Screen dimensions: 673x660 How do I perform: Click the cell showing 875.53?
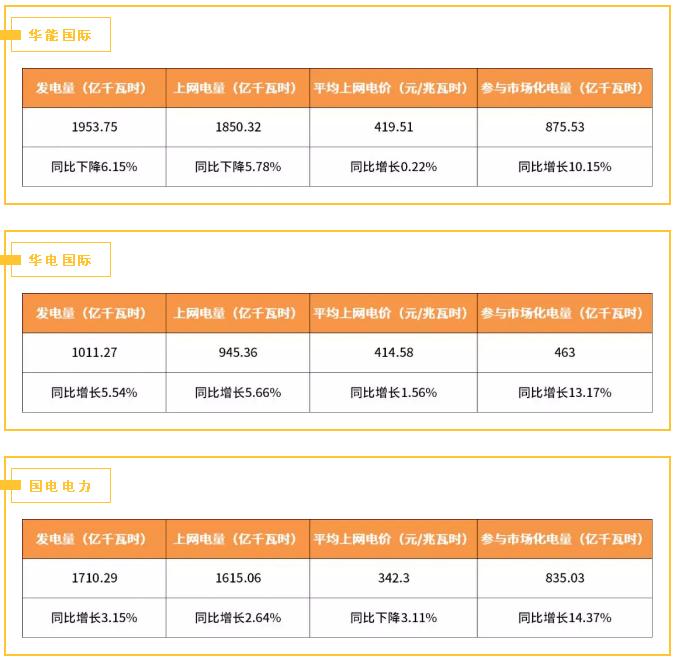[x=565, y=127]
